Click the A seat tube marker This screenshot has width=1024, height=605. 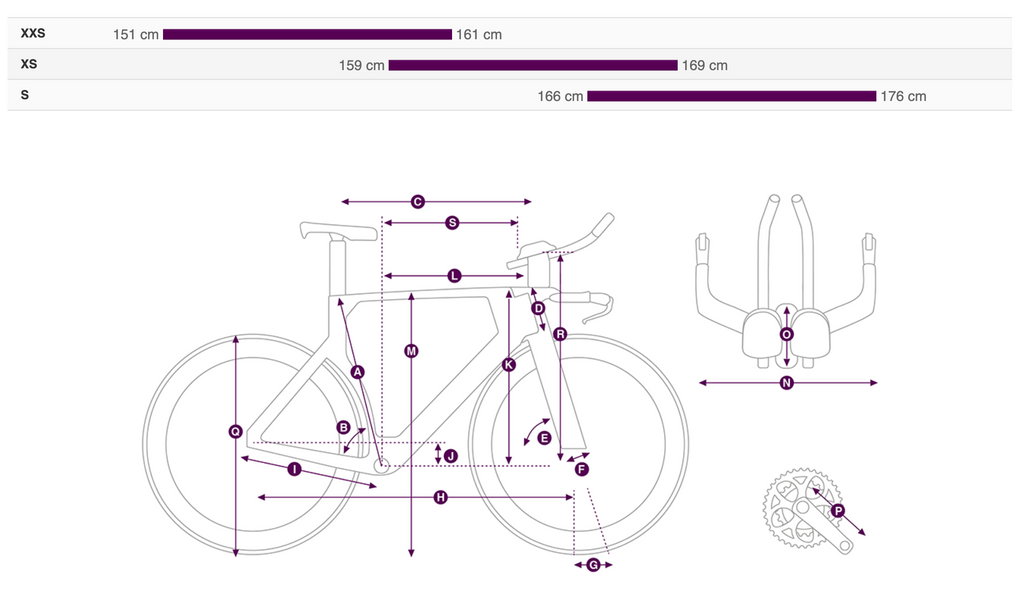pos(357,372)
